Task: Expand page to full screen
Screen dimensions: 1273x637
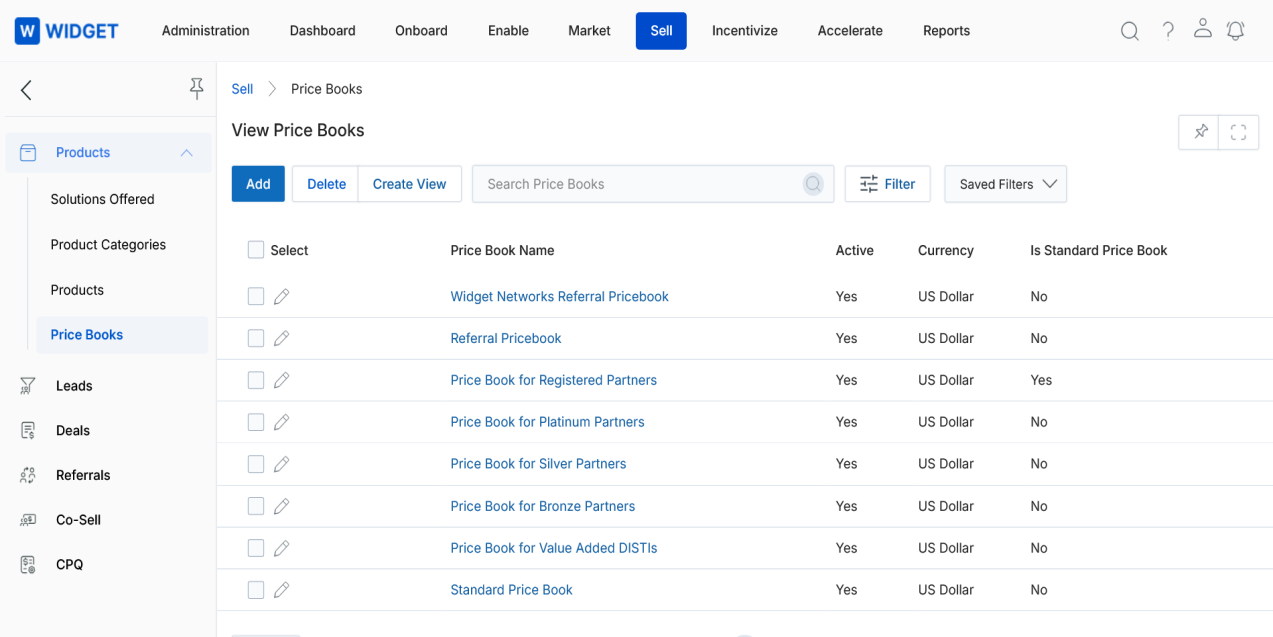Action: (1238, 132)
